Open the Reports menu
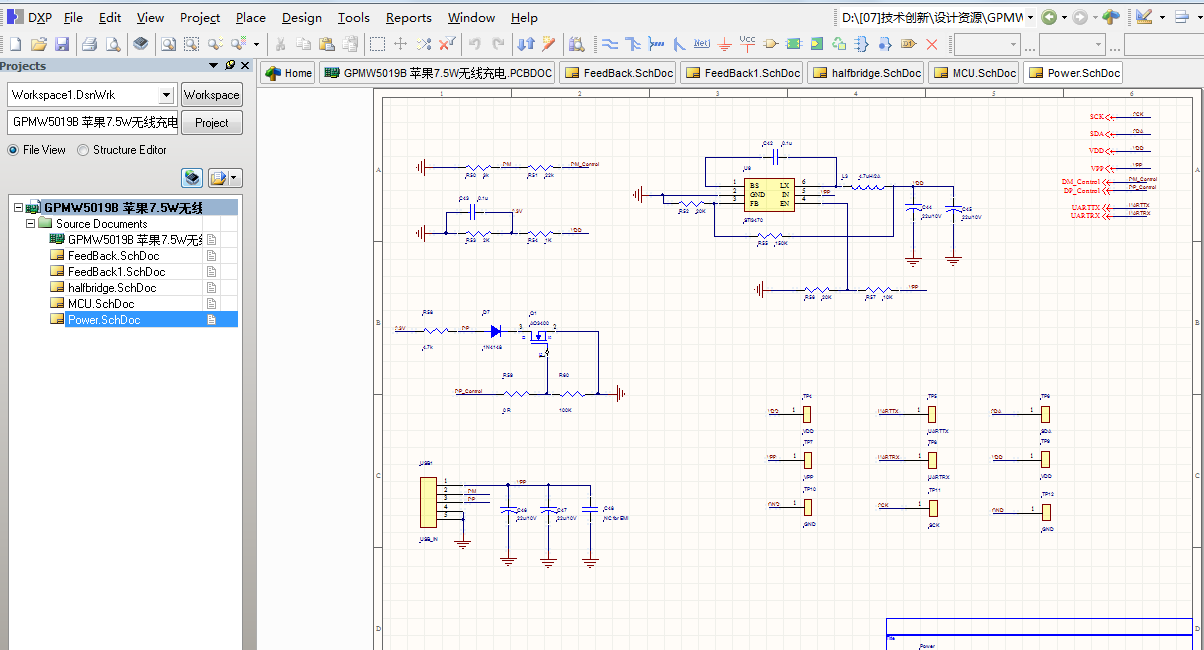The image size is (1204, 650). (408, 17)
